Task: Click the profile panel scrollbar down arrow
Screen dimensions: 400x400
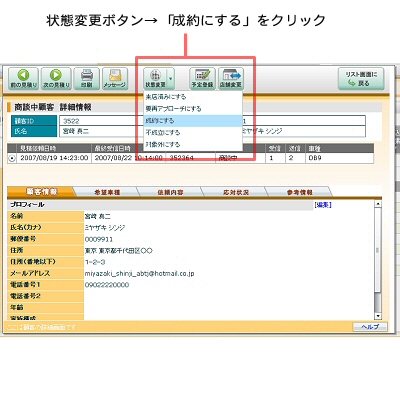Action: pyautogui.click(x=378, y=316)
